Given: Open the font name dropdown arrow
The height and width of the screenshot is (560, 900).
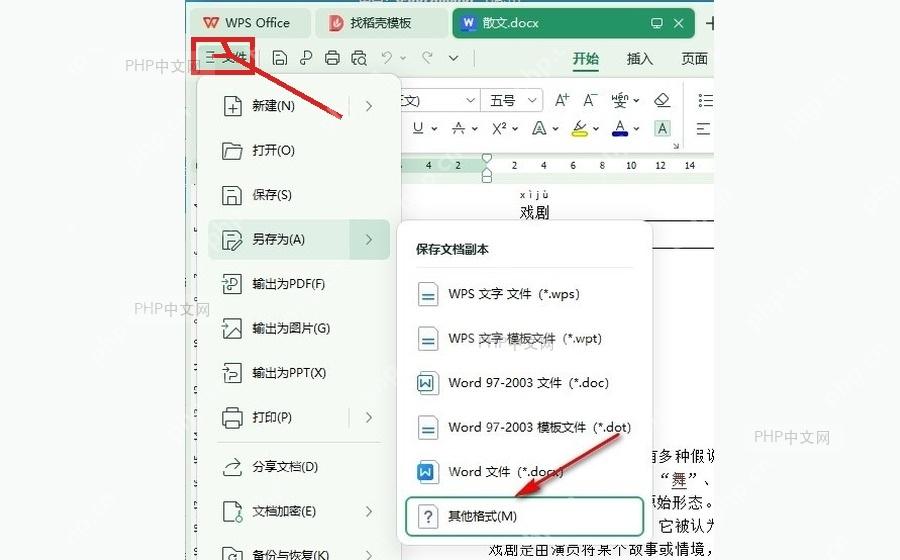Looking at the screenshot, I should pyautogui.click(x=471, y=100).
